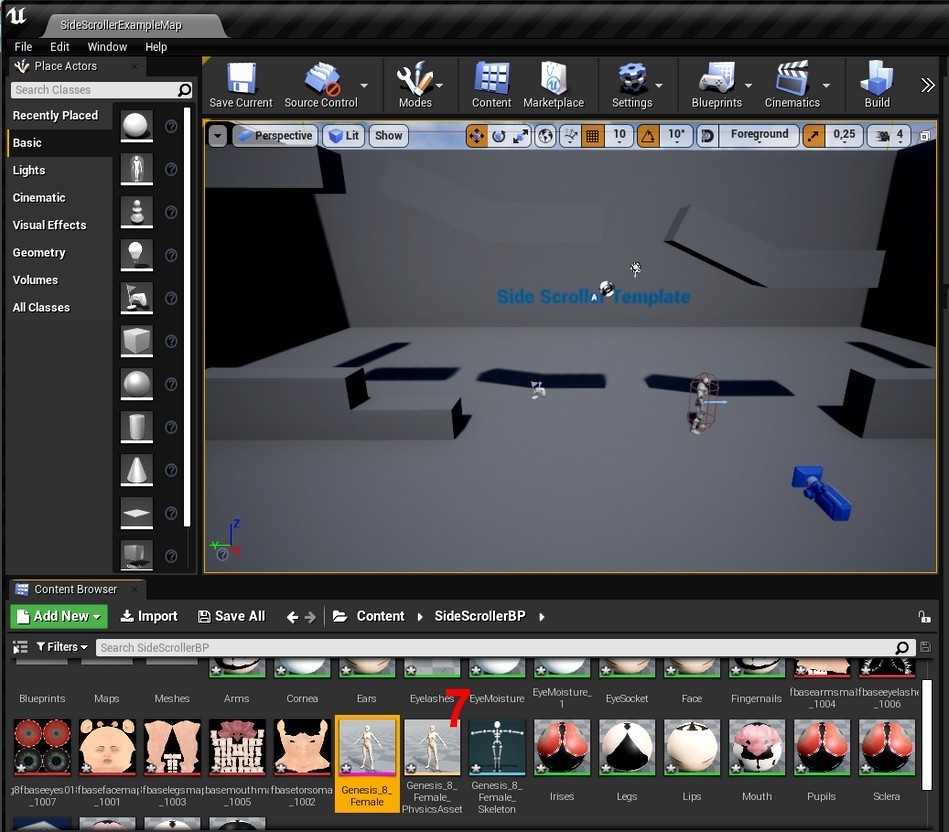
Task: Toggle the Content Browser lock icon
Action: (924, 617)
